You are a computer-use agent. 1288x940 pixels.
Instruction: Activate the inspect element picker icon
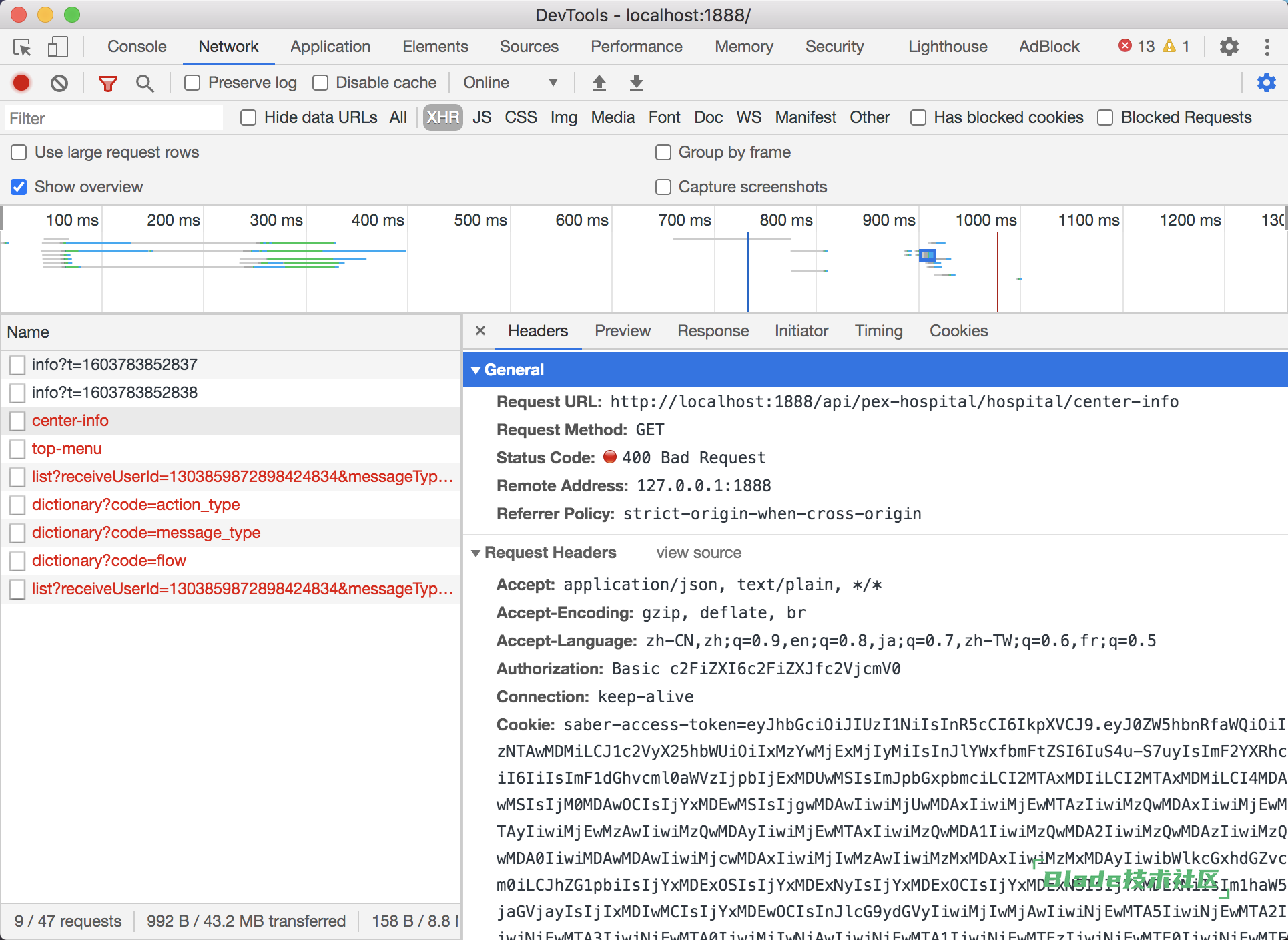pos(22,47)
